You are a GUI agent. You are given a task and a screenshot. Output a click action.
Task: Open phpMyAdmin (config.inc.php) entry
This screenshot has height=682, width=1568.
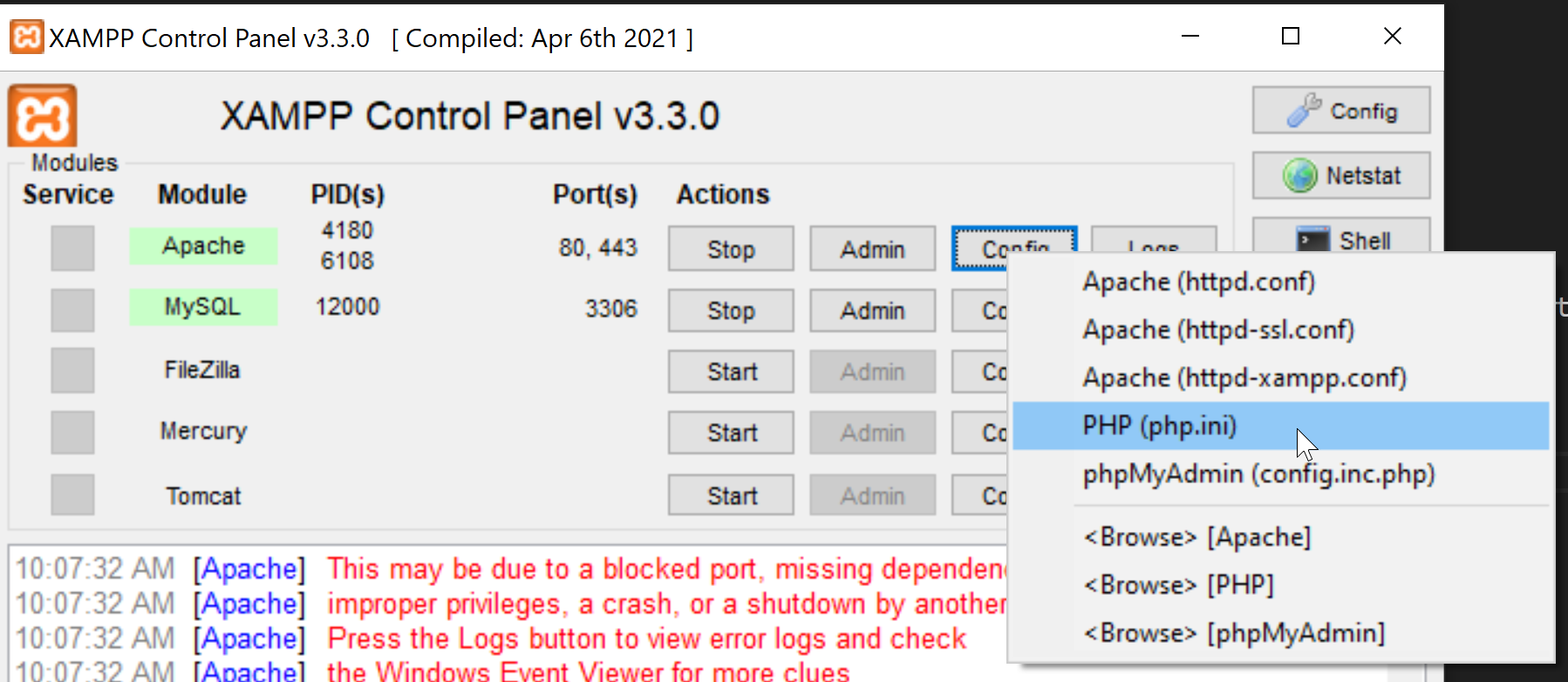1258,474
